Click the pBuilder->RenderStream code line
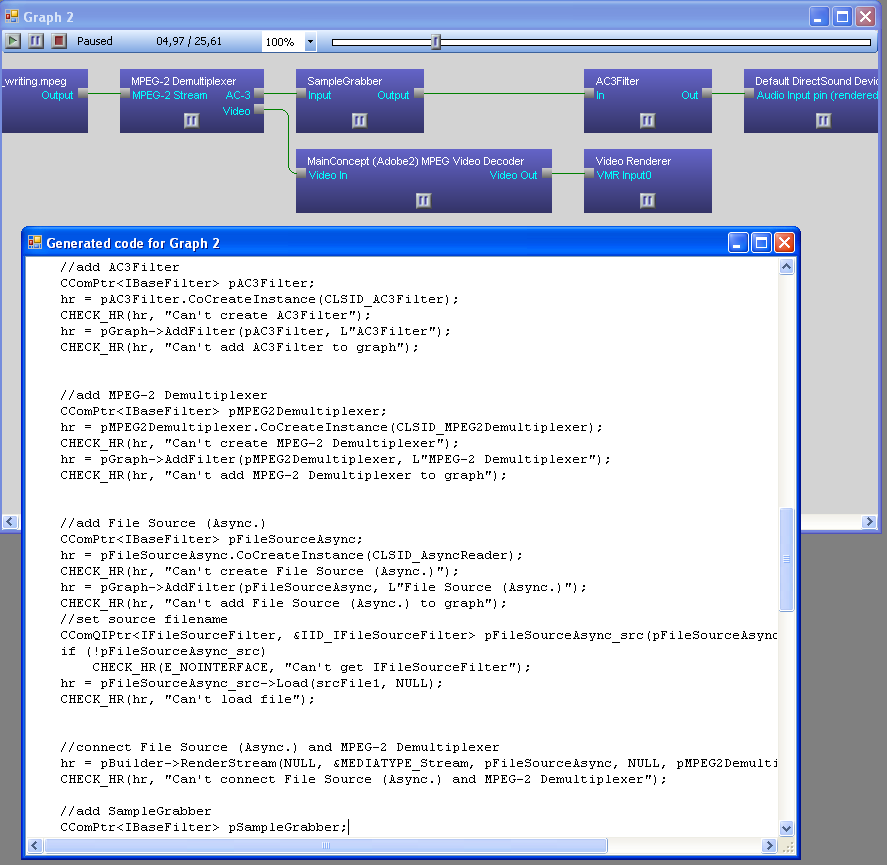The image size is (887, 865). [419, 763]
